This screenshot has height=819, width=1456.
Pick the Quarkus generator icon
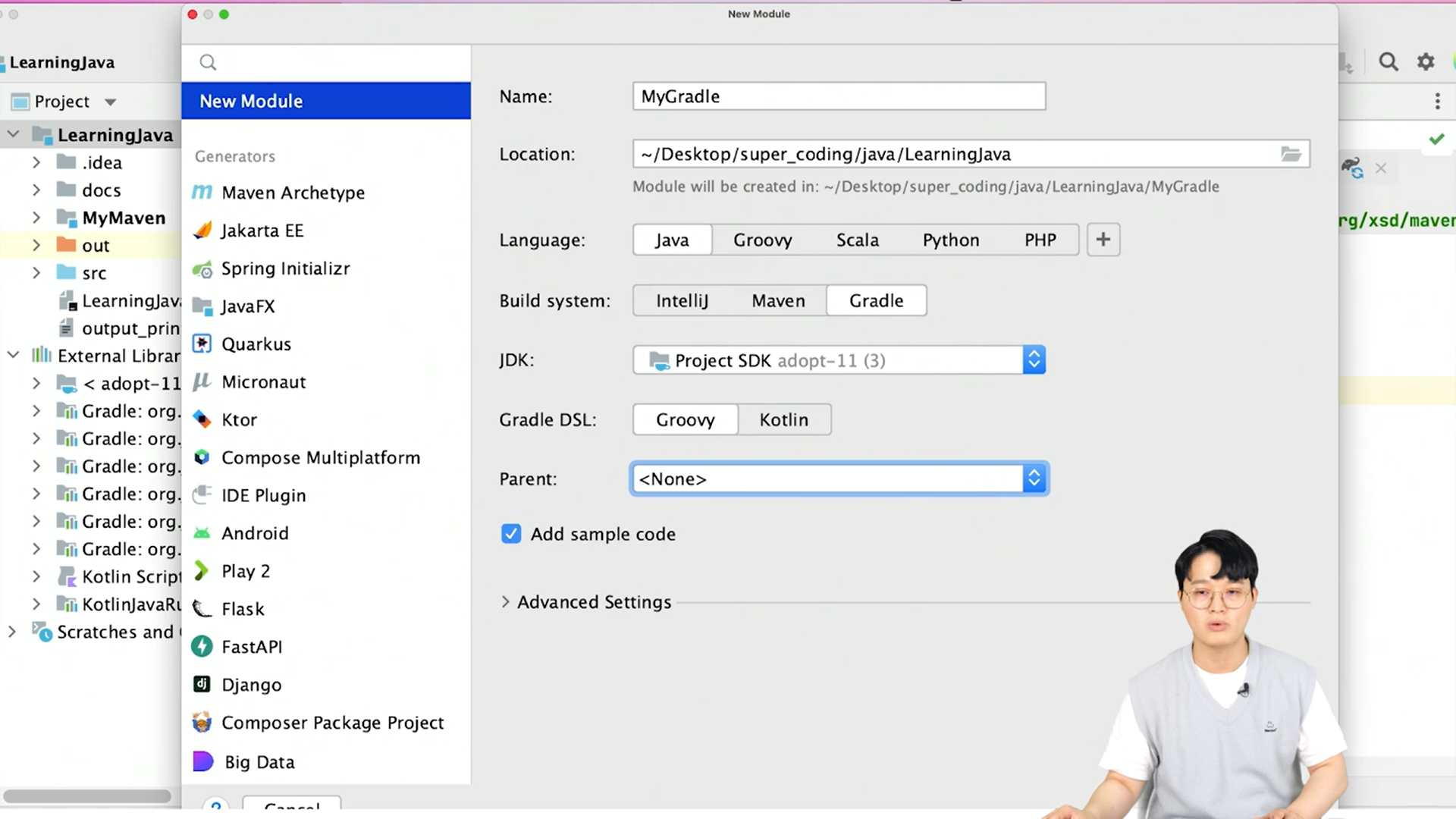[202, 344]
